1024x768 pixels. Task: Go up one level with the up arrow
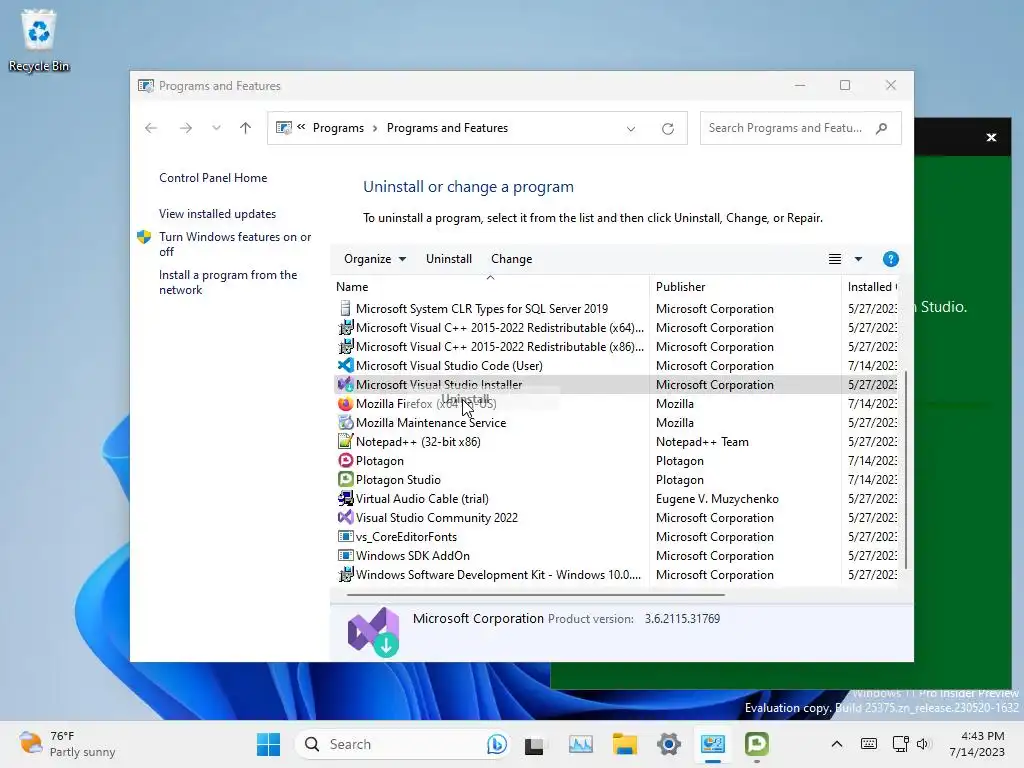coord(246,128)
